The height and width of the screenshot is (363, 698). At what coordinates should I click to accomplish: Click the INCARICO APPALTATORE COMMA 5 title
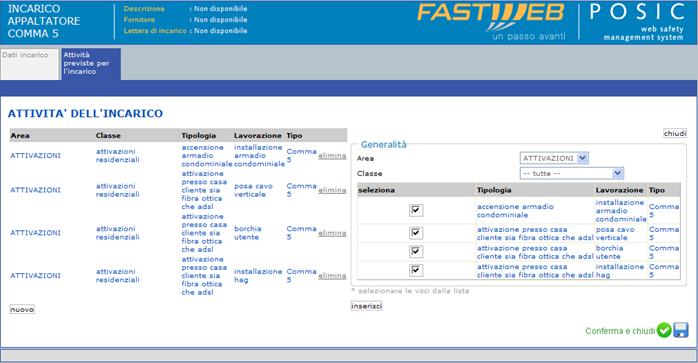(44, 21)
